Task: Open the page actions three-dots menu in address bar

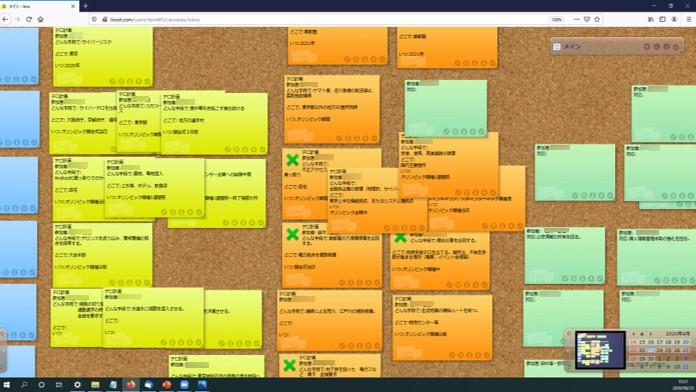Action: pyautogui.click(x=576, y=20)
